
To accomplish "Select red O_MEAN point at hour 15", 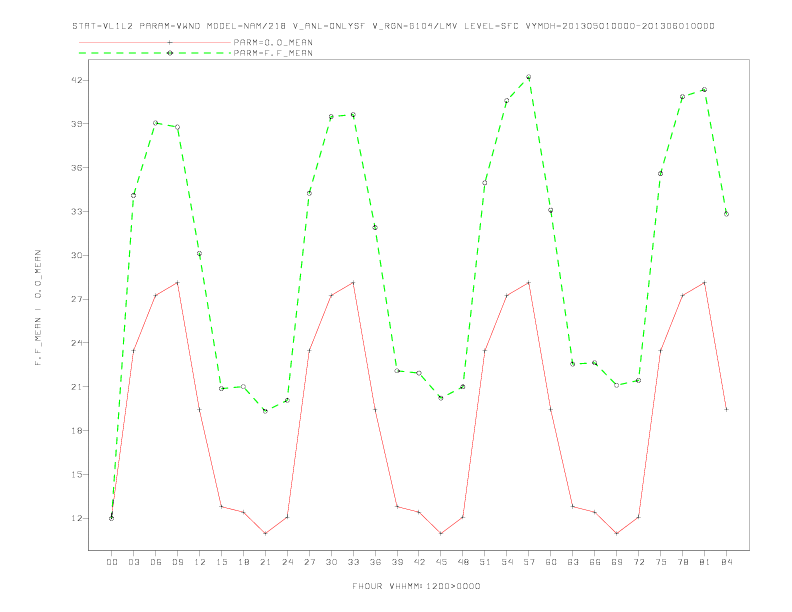I will tap(221, 506).
